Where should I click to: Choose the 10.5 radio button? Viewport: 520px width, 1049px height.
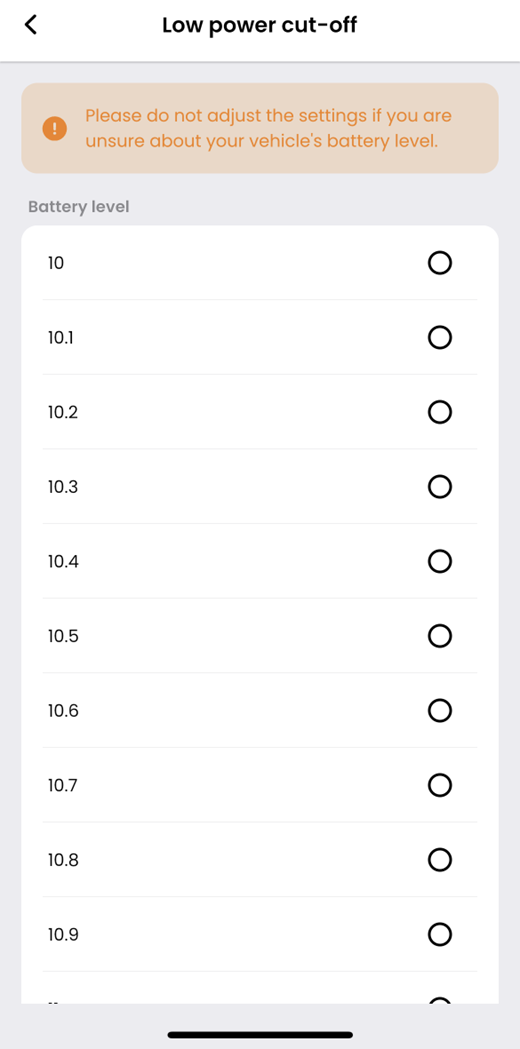[440, 636]
